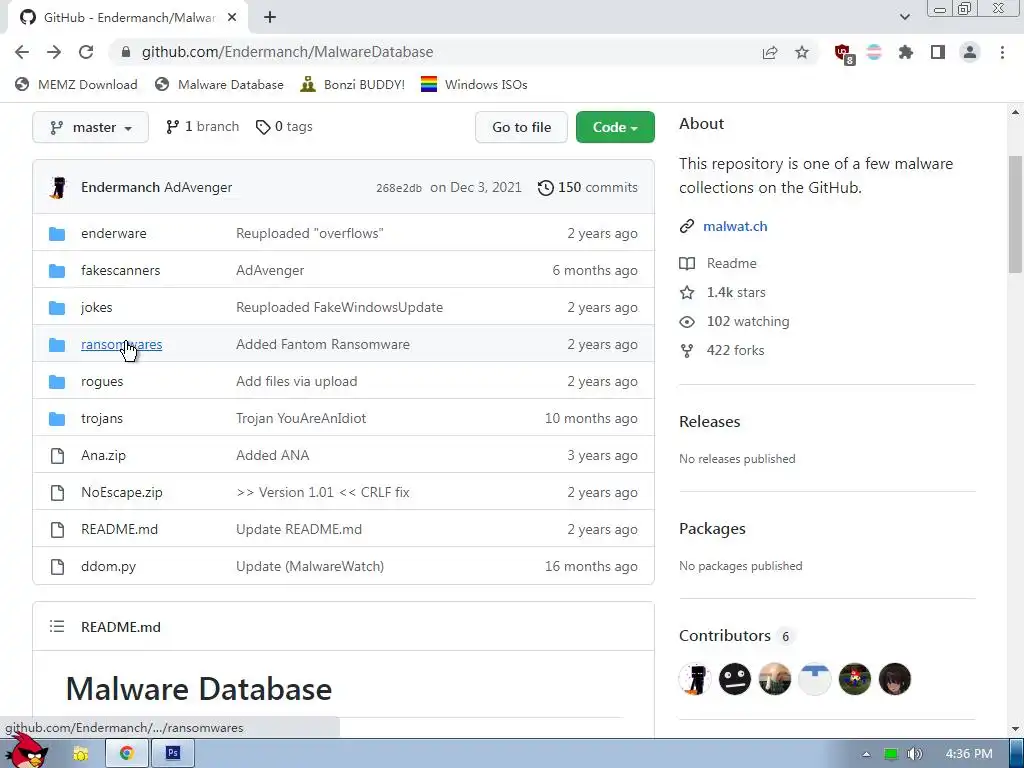
Task: View the 150 commits history
Action: pos(587,187)
